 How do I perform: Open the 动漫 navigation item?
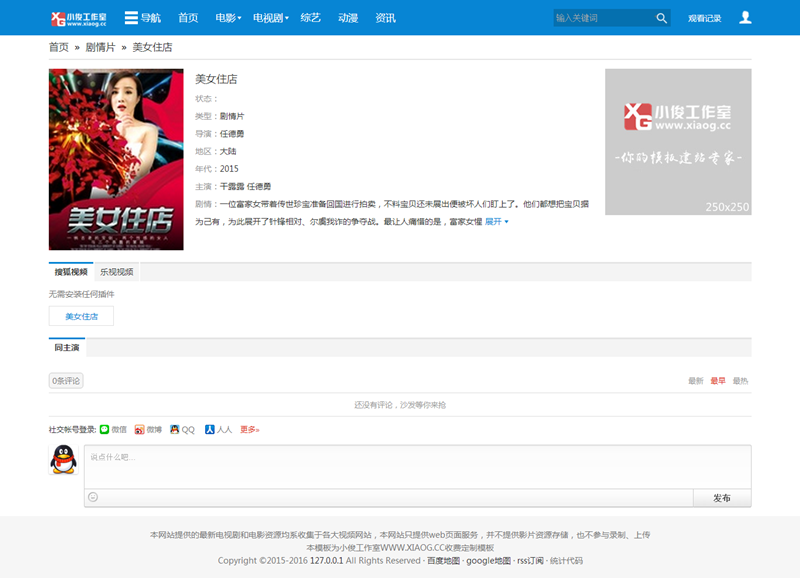coord(348,18)
